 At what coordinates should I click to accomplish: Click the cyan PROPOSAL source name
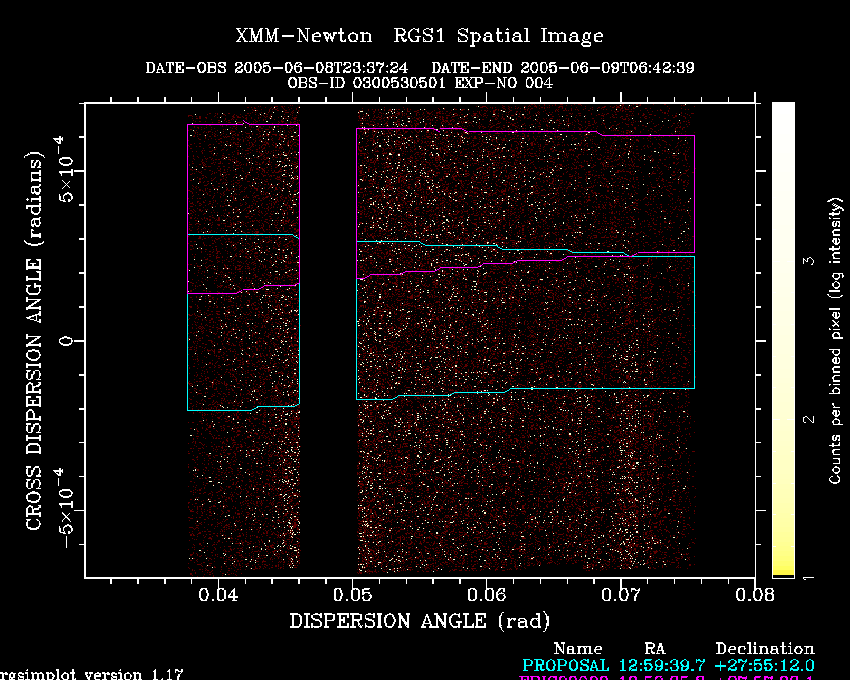click(565, 665)
